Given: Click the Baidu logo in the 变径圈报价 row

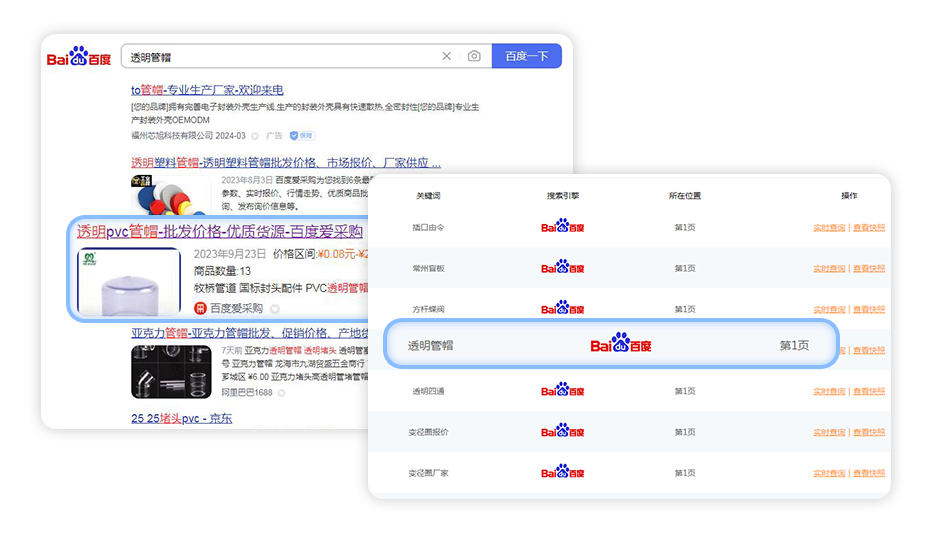Looking at the screenshot, I should click(x=563, y=431).
